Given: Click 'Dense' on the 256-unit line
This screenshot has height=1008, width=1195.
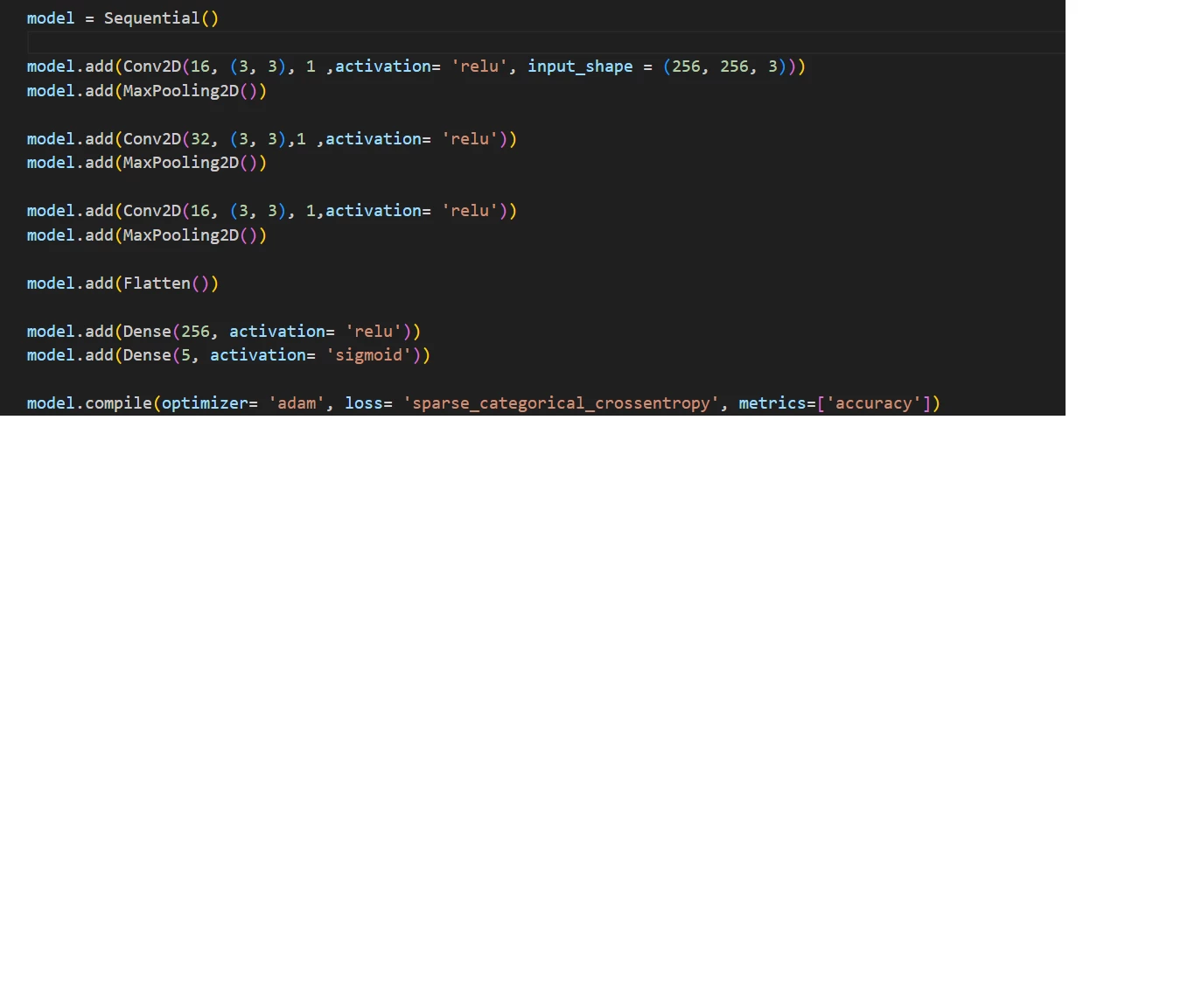Looking at the screenshot, I should click(147, 332).
